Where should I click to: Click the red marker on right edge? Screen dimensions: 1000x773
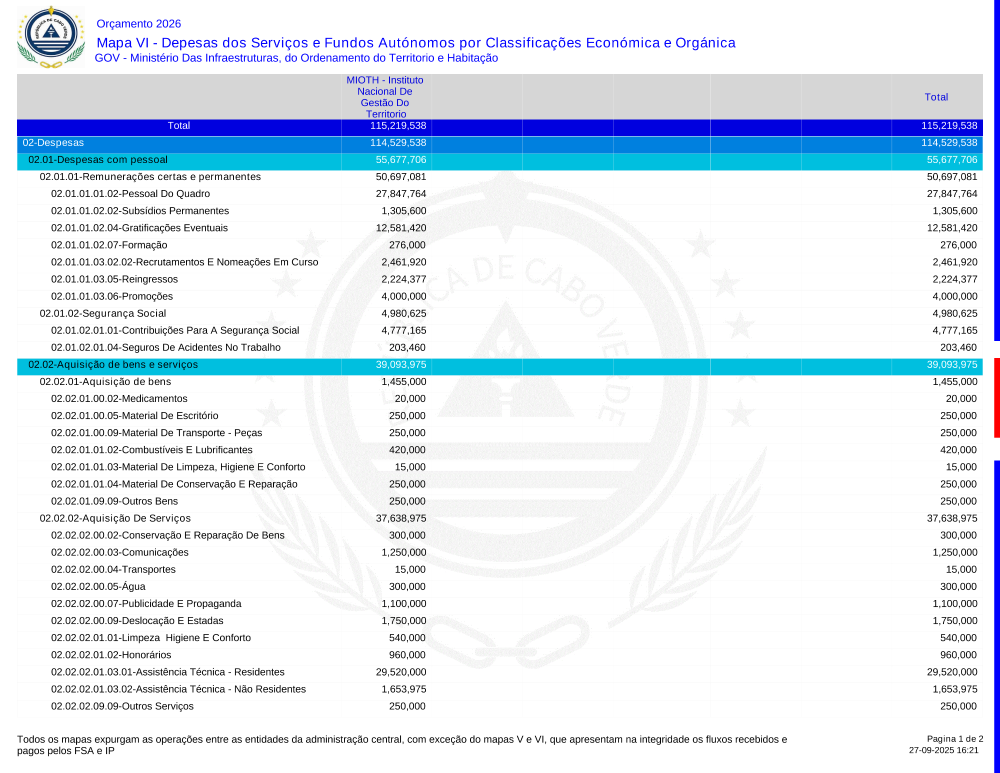996,397
